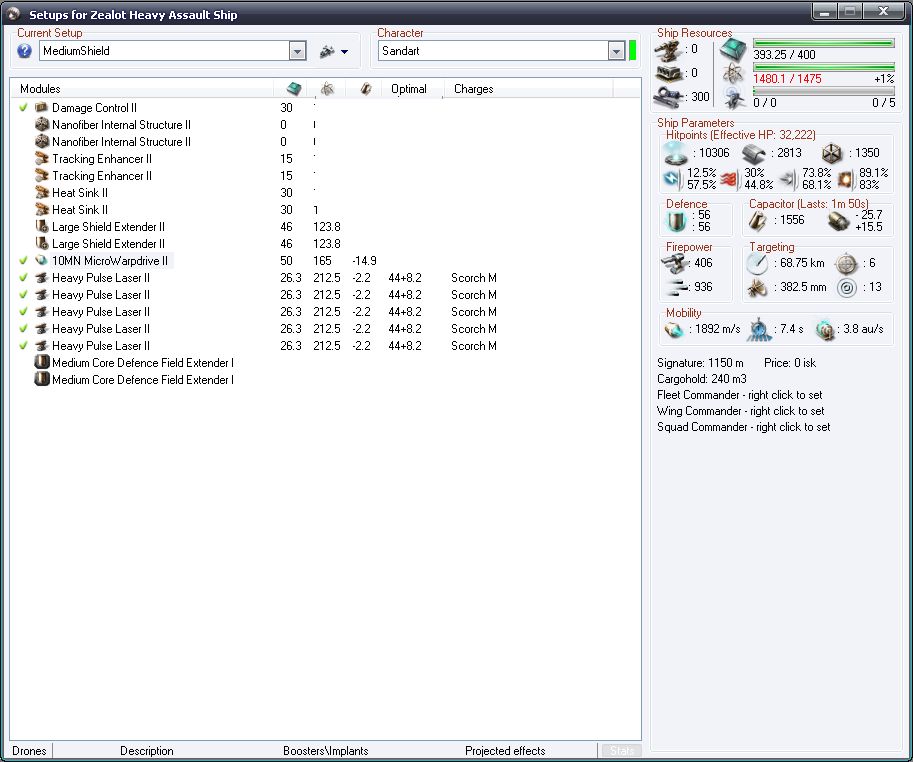Click the CPU column header icon
913x762 pixels.
tap(294, 88)
